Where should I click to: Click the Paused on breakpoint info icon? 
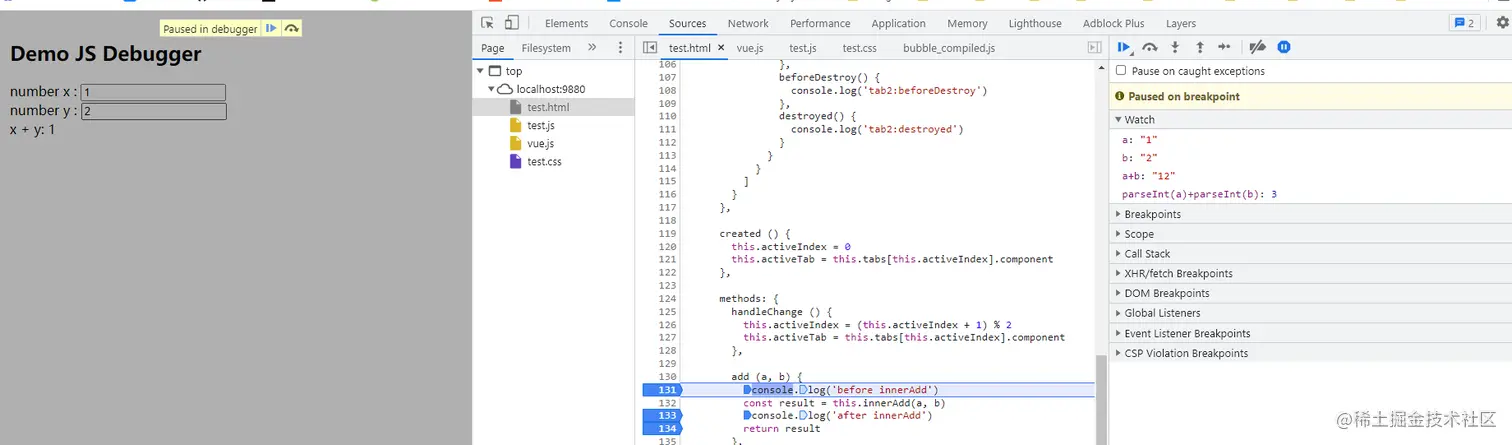click(x=1120, y=97)
